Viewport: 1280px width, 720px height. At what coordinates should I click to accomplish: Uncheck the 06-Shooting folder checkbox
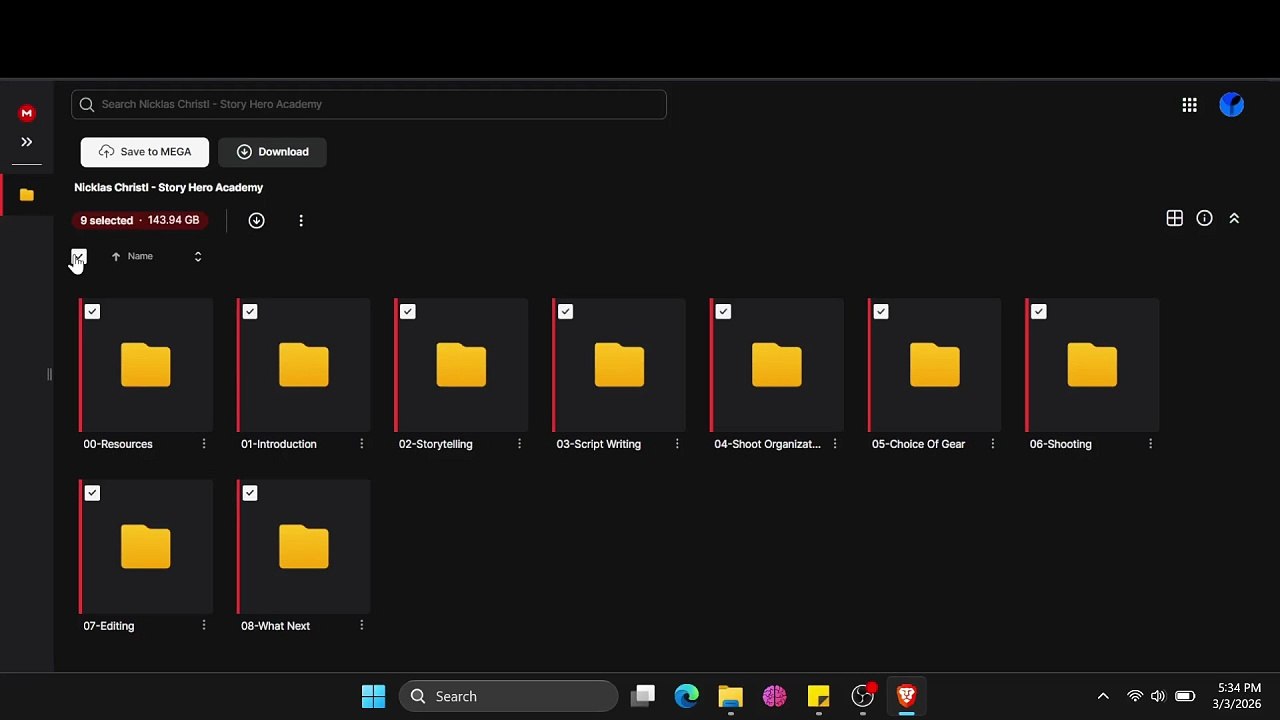[x=1039, y=312]
